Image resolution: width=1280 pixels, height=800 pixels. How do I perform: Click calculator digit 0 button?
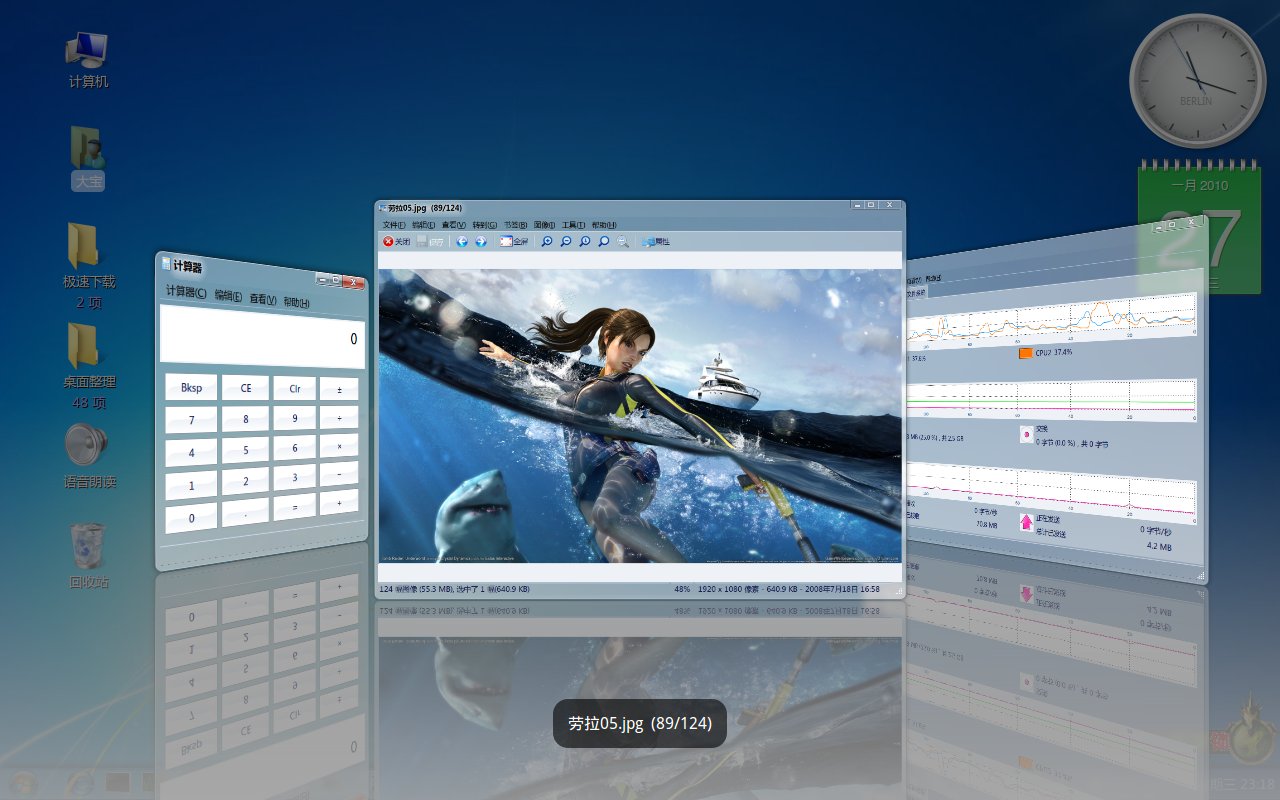[191, 519]
